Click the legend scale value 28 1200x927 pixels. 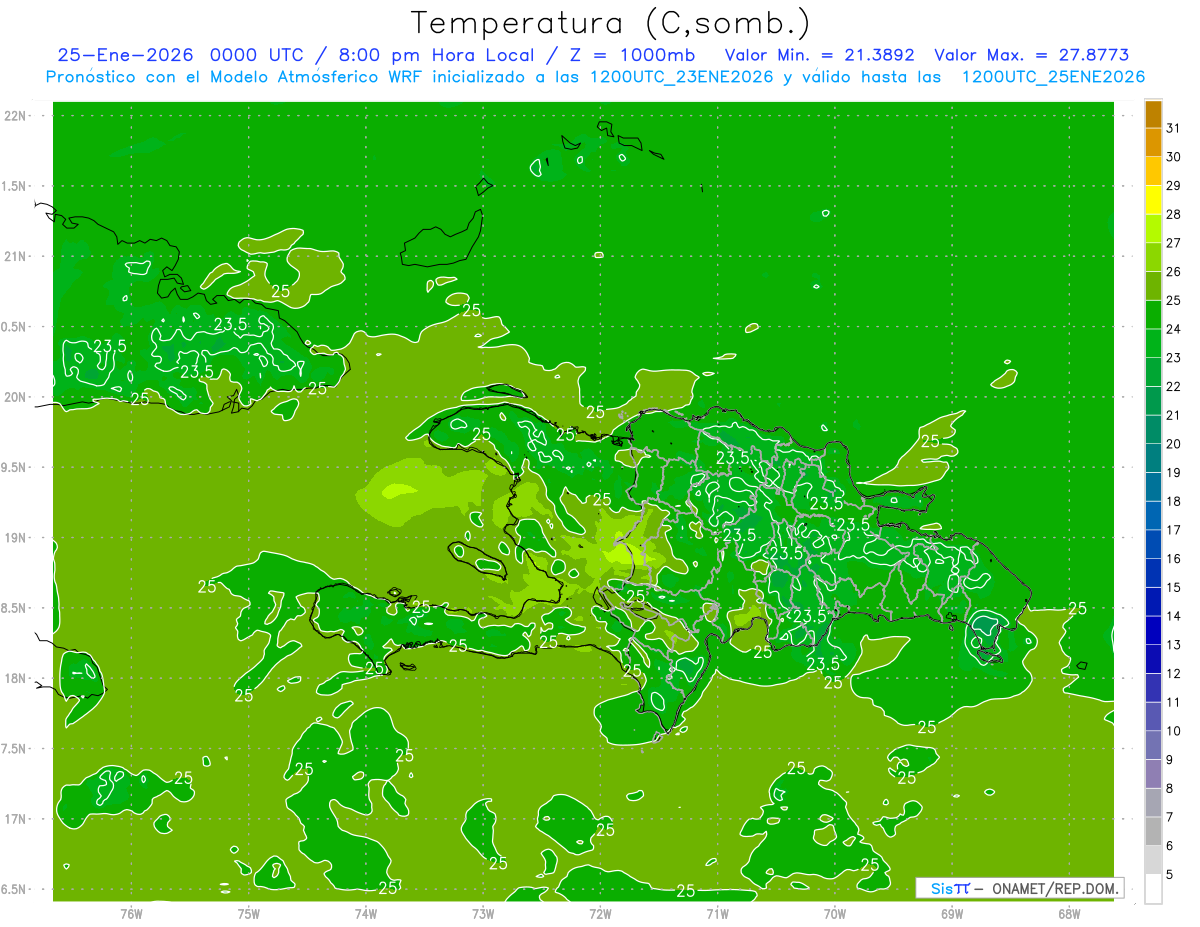click(1174, 214)
